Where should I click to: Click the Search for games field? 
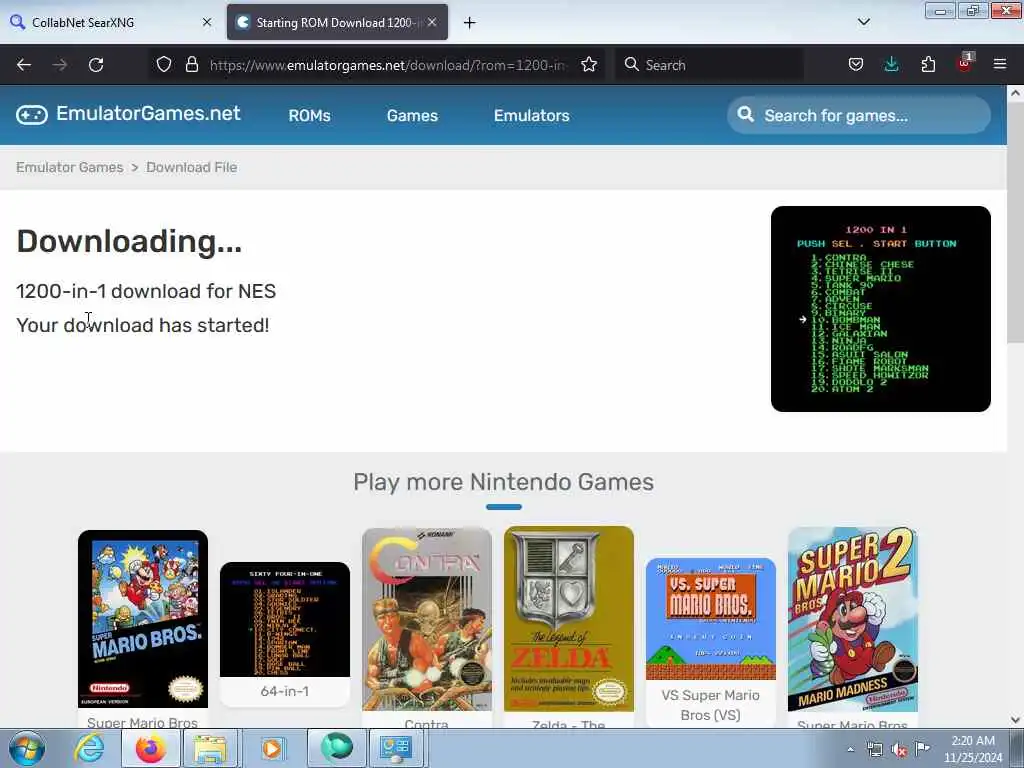pos(859,116)
